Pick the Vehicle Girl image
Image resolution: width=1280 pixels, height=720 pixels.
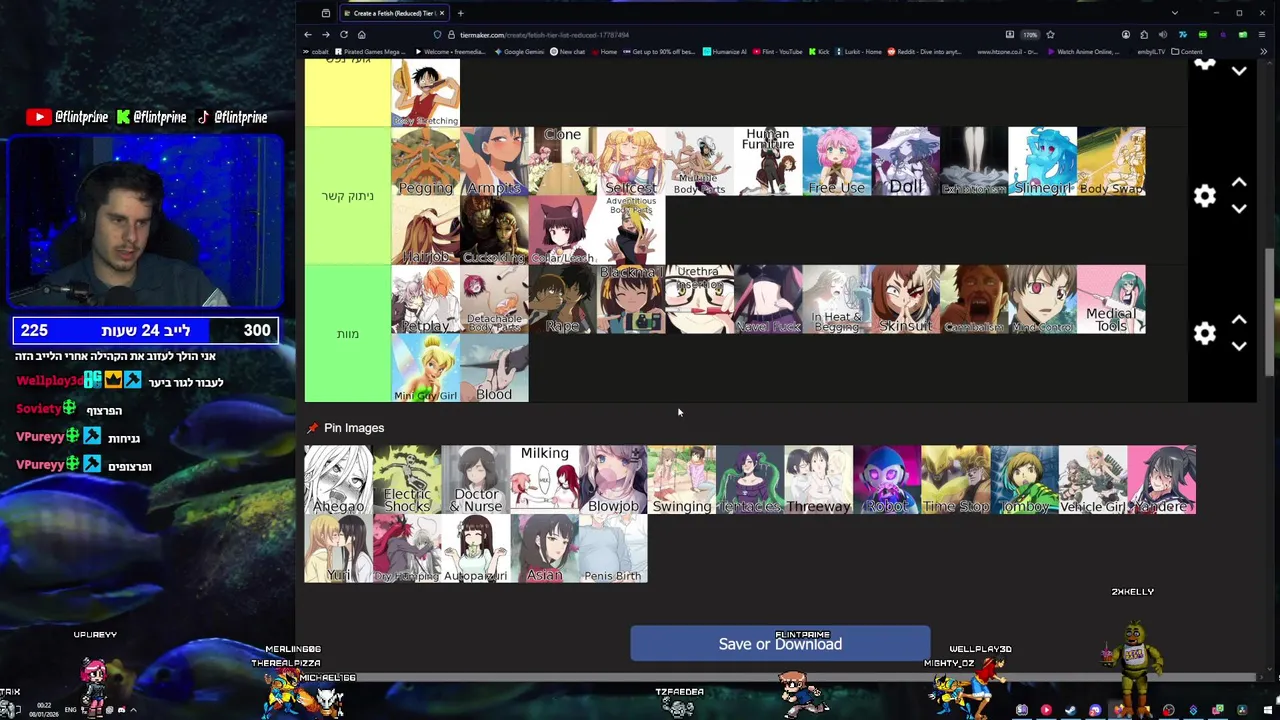[1093, 480]
